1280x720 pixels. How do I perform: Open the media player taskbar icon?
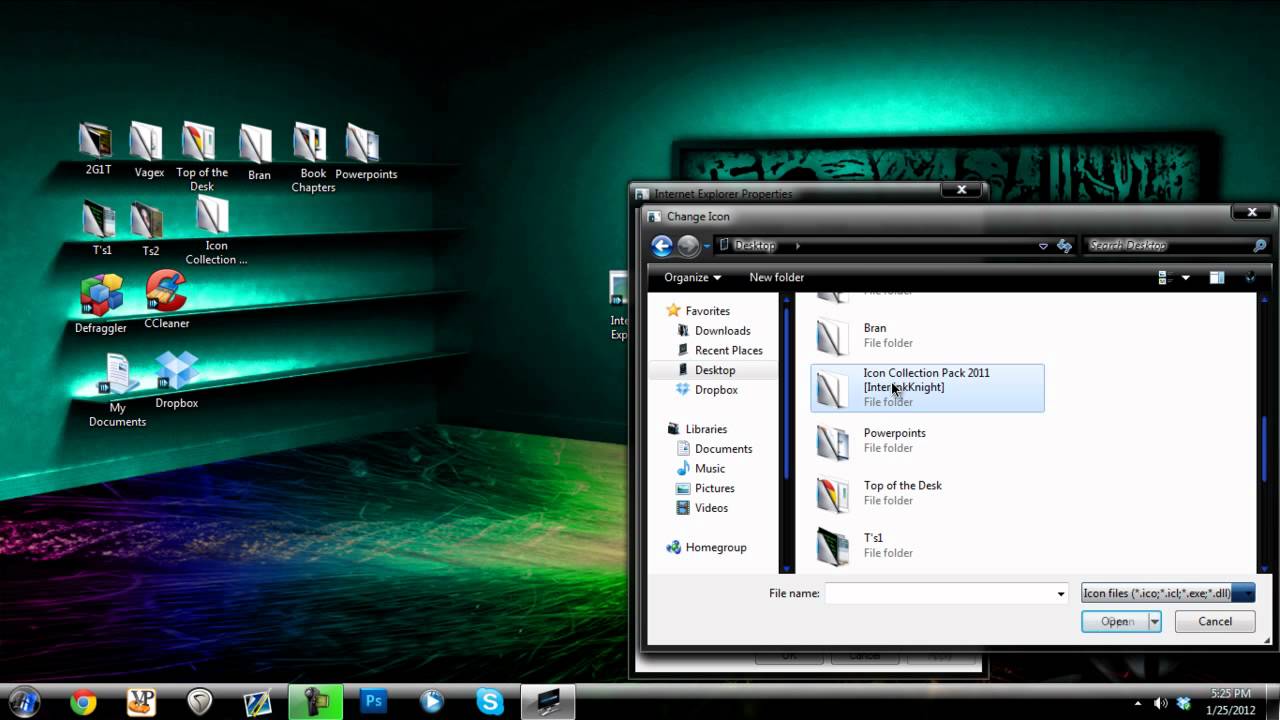click(x=432, y=702)
